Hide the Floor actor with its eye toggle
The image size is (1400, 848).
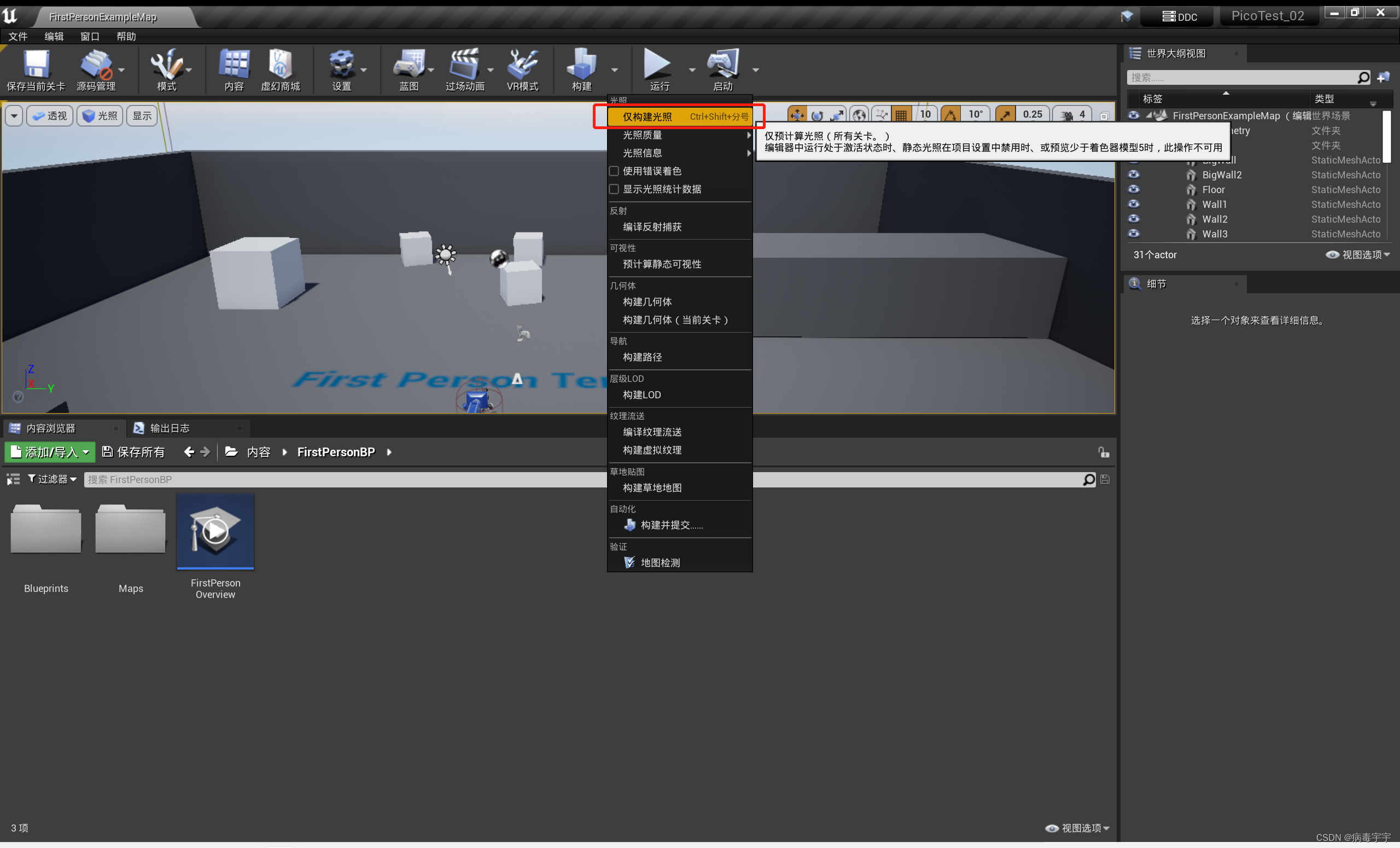(1134, 189)
